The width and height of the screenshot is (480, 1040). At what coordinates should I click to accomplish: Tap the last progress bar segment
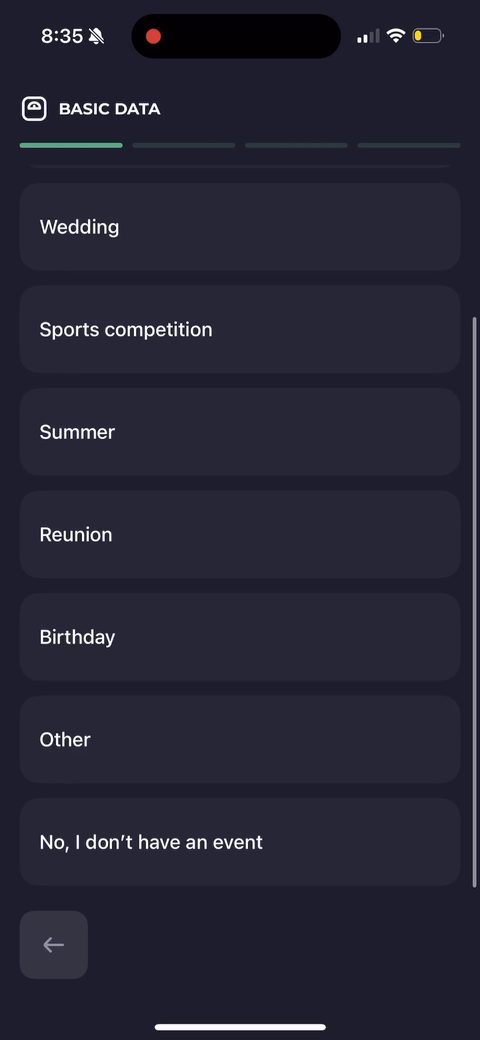tap(409, 145)
